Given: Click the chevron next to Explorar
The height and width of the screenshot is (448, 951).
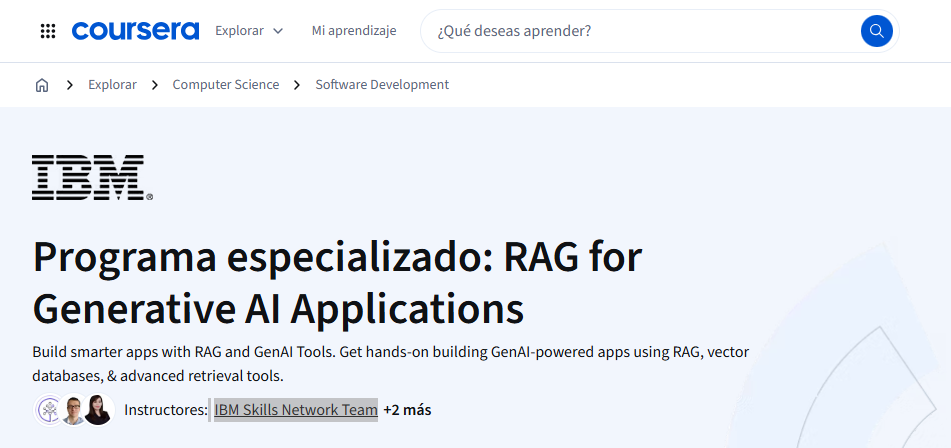Looking at the screenshot, I should tap(278, 31).
